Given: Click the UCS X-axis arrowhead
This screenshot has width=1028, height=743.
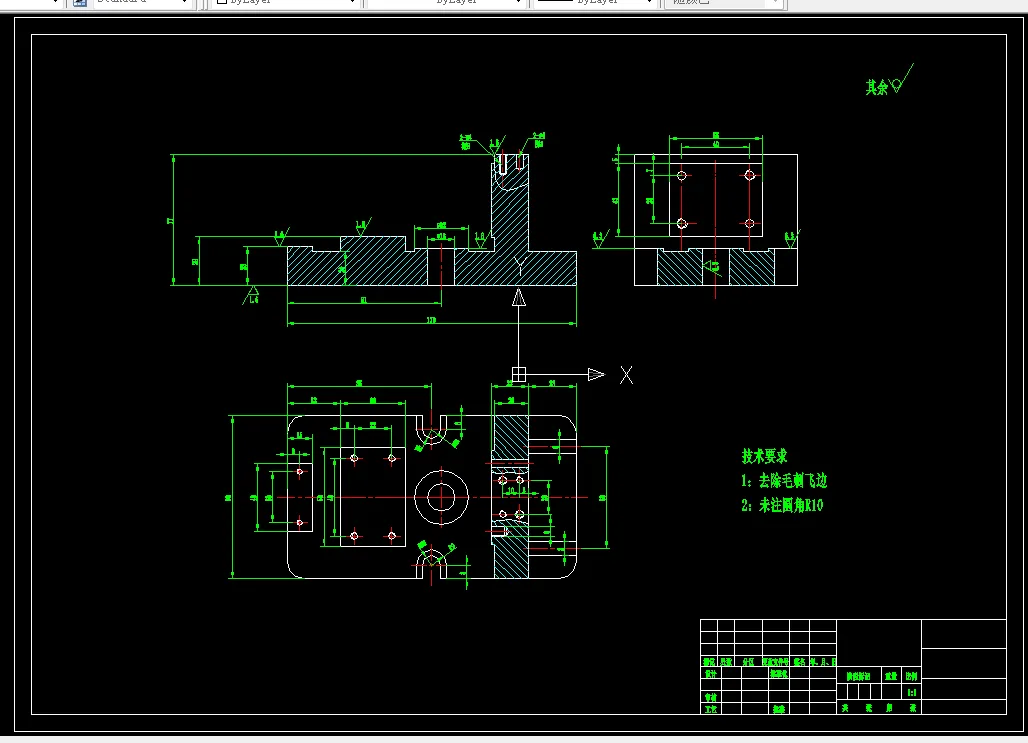Looking at the screenshot, I should pyautogui.click(x=596, y=374).
